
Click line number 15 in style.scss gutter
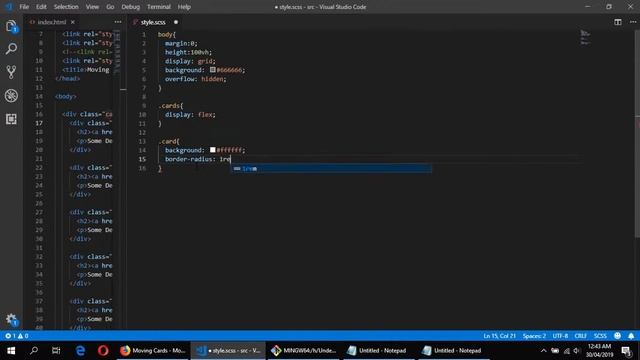coord(142,159)
